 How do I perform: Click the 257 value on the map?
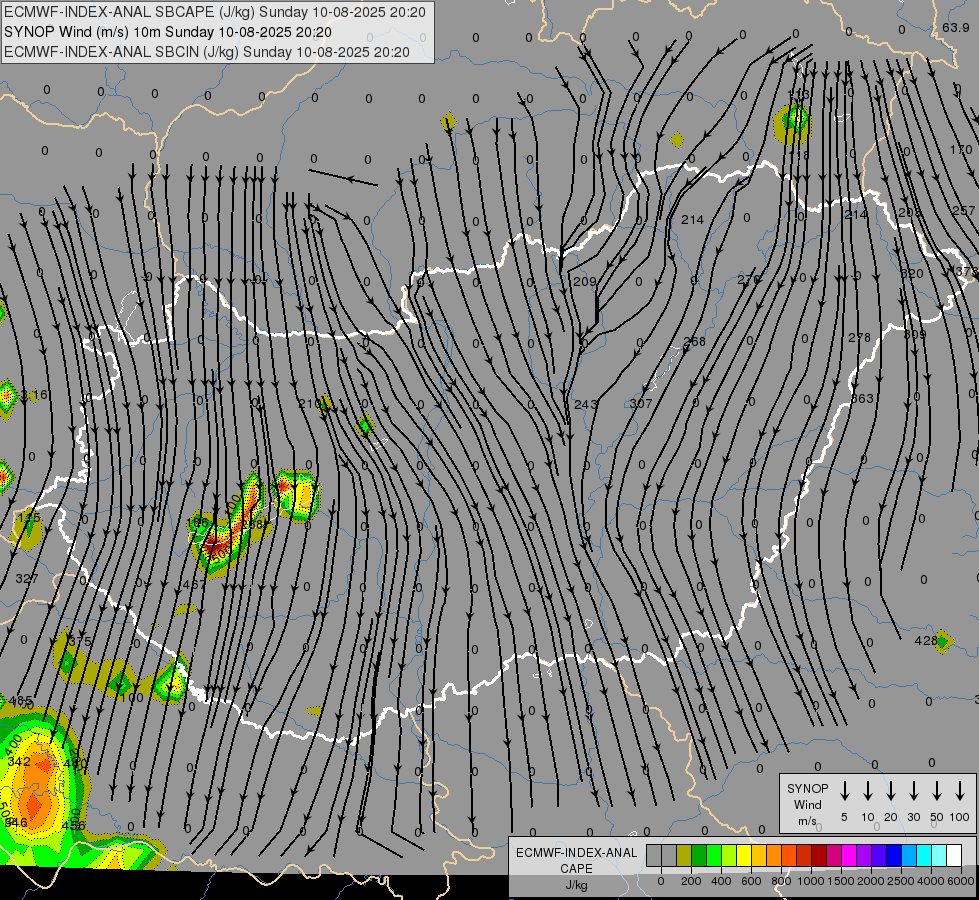[x=963, y=210]
